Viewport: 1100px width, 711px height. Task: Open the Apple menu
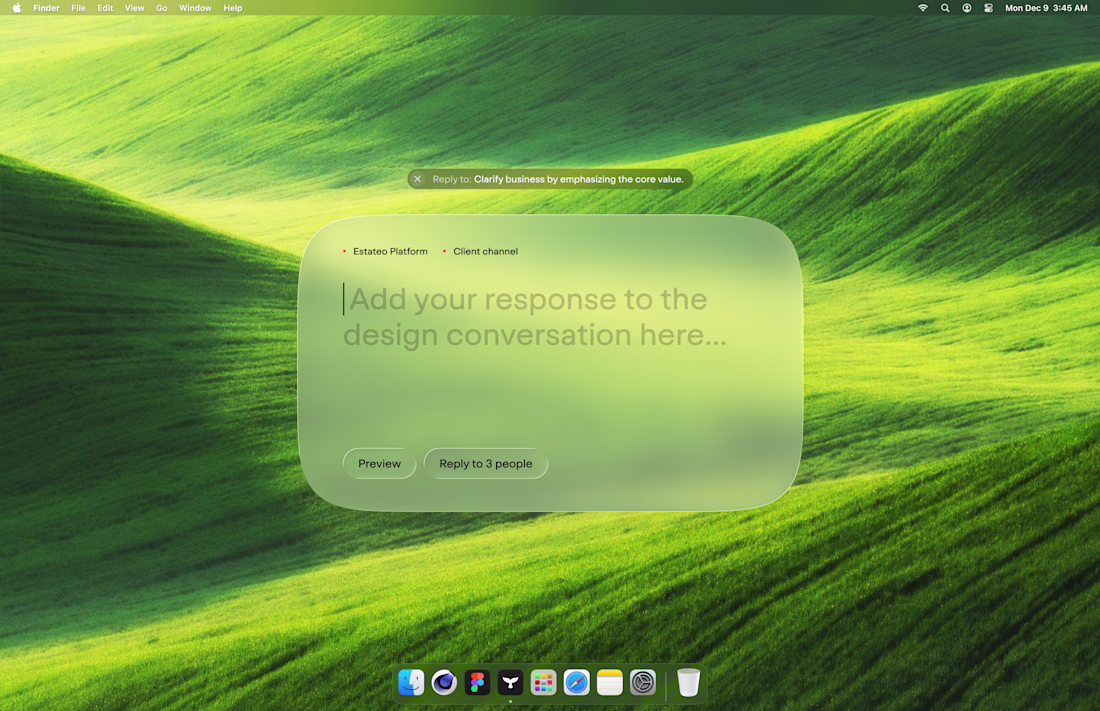point(16,8)
